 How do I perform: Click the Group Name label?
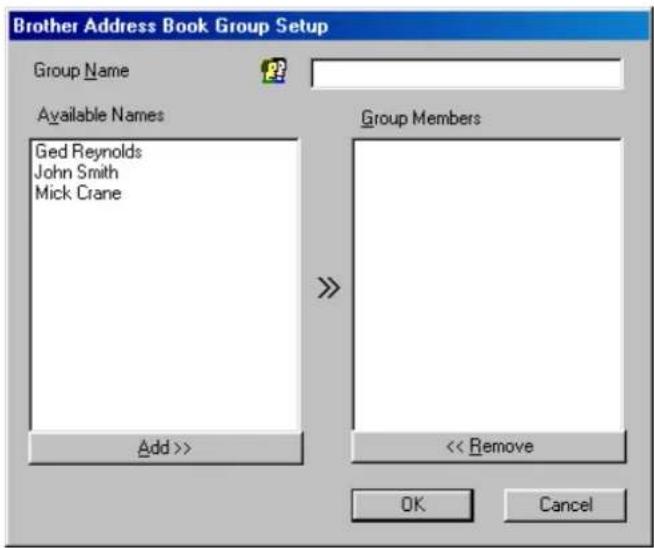pyautogui.click(x=81, y=70)
